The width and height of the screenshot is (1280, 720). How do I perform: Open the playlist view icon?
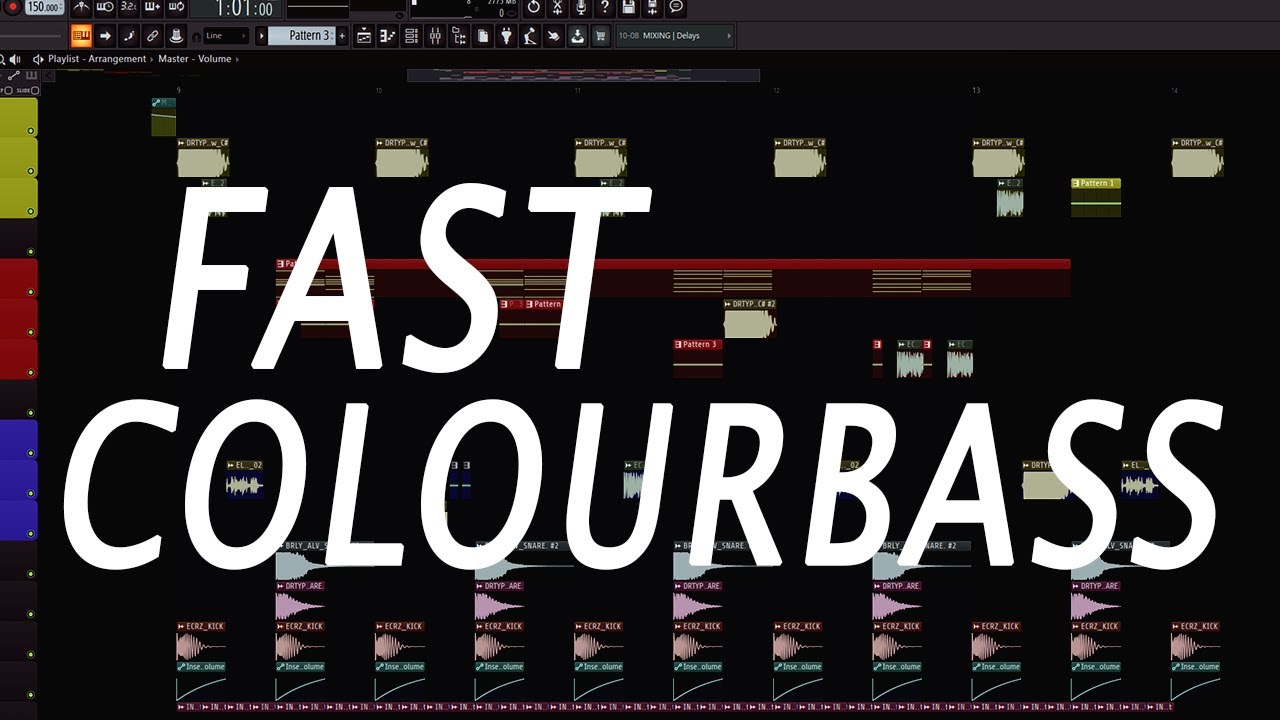coord(364,36)
